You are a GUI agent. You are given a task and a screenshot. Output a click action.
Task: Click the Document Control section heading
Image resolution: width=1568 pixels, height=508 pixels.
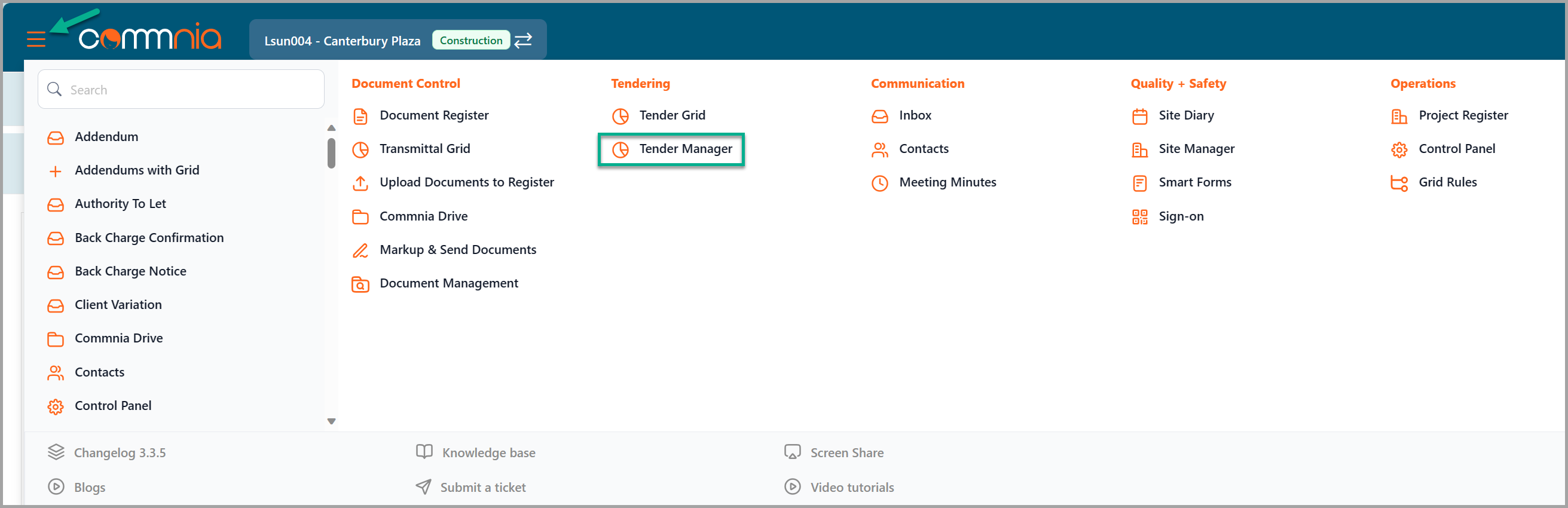tap(405, 83)
